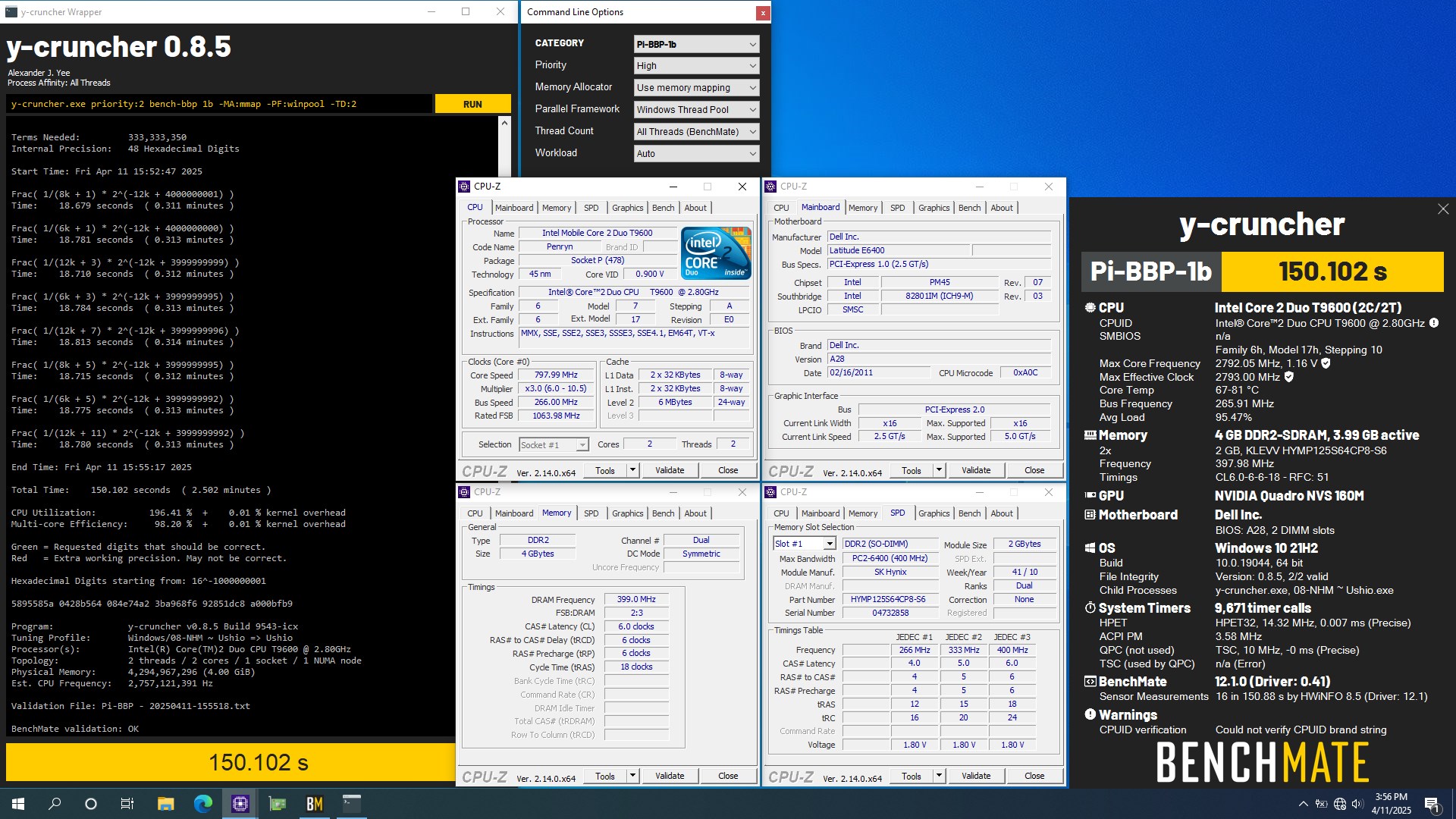Click Validate in the SPD window

coord(976,776)
